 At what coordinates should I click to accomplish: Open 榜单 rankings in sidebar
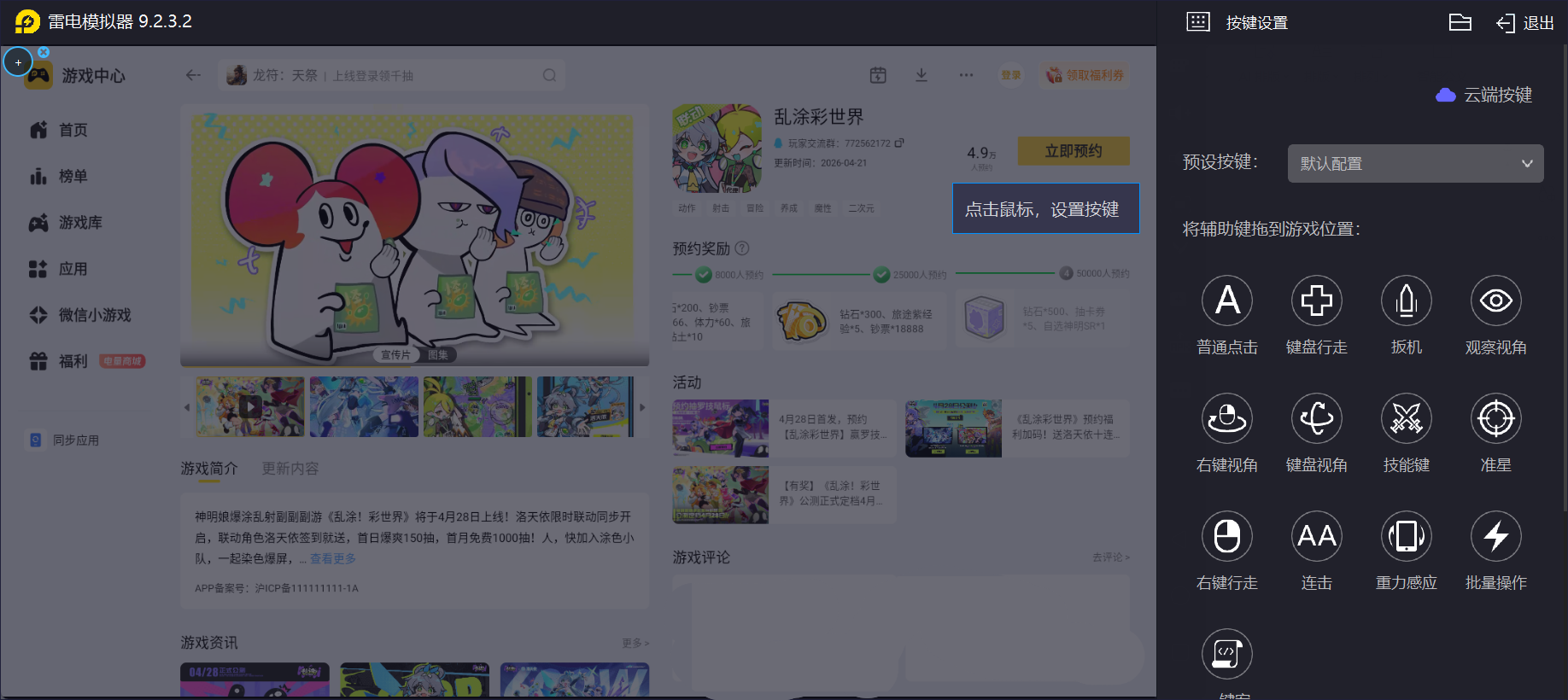[59, 176]
